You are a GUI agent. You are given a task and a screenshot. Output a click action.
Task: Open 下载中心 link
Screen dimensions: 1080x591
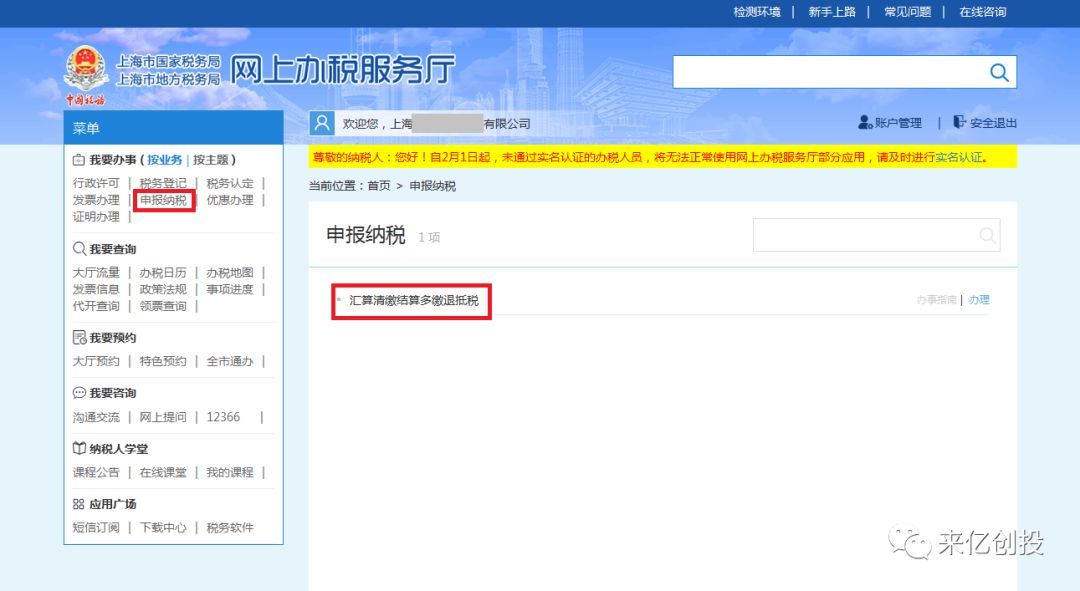coord(163,528)
